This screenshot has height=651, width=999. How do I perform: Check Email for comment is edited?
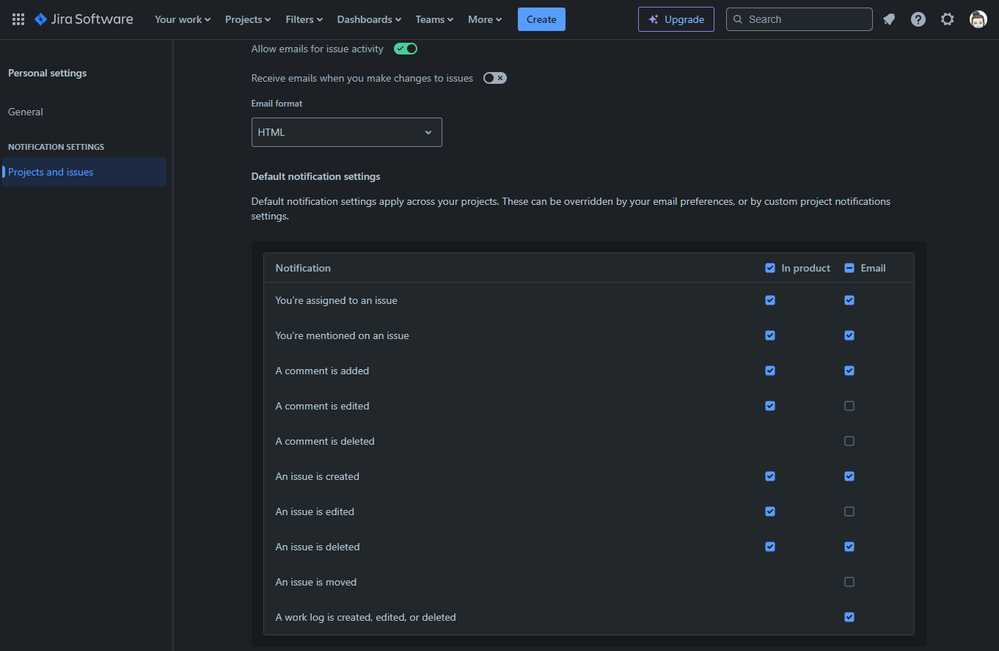[849, 406]
